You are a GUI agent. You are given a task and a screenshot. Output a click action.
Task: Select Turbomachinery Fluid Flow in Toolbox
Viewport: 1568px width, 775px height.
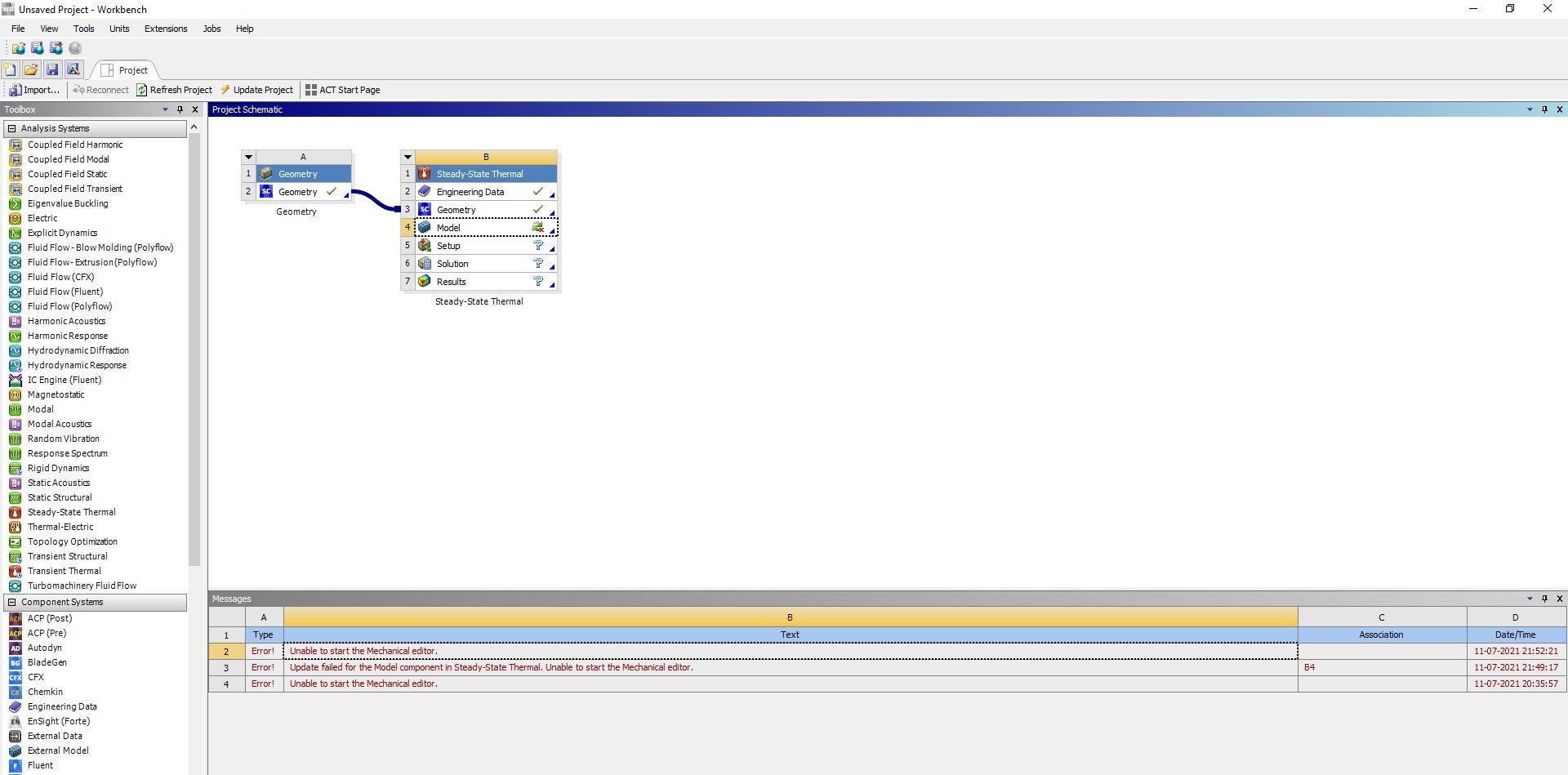(82, 586)
